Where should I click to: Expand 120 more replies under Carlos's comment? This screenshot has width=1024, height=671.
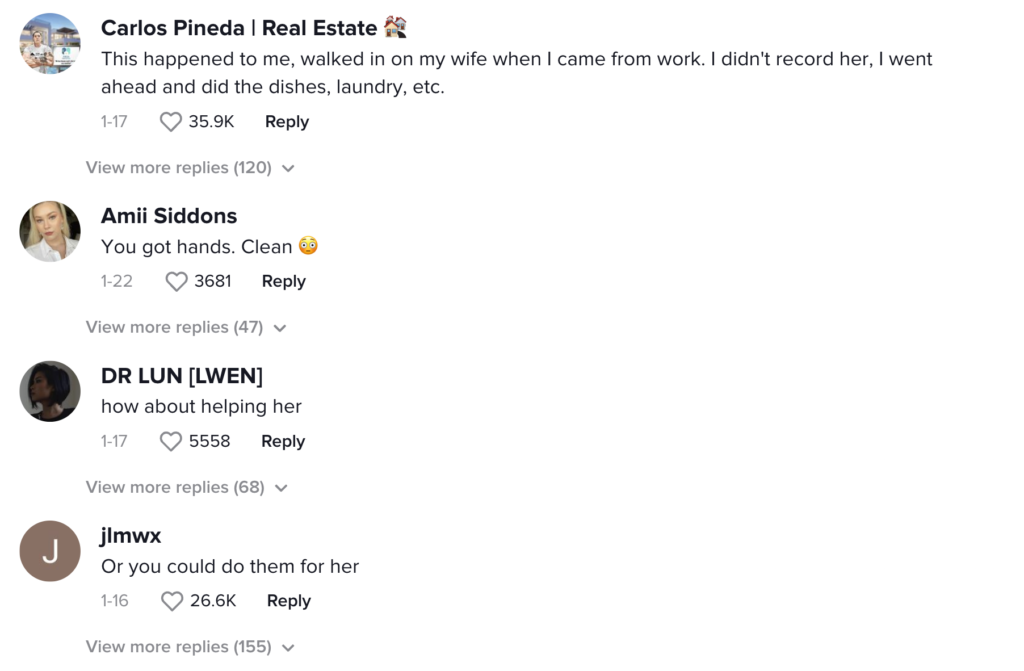(190, 168)
